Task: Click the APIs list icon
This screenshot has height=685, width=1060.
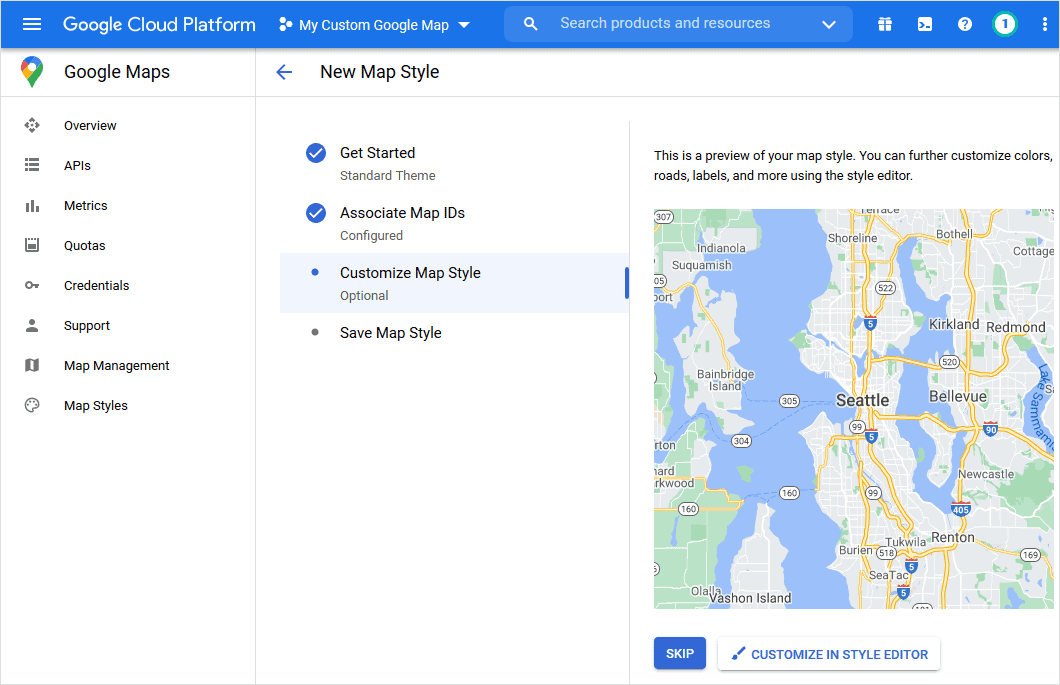Action: tap(32, 165)
